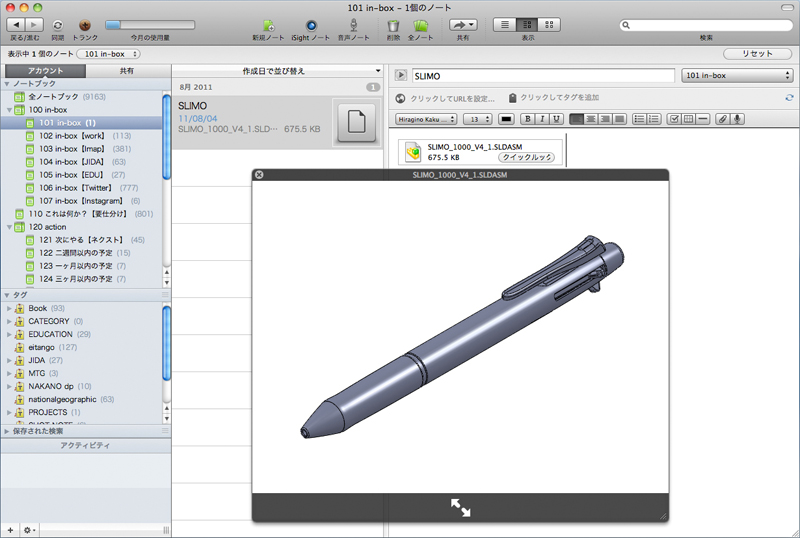Viewport: 800px width, 538px height.
Task: Create a new note with 新規ノート
Action: click(268, 25)
